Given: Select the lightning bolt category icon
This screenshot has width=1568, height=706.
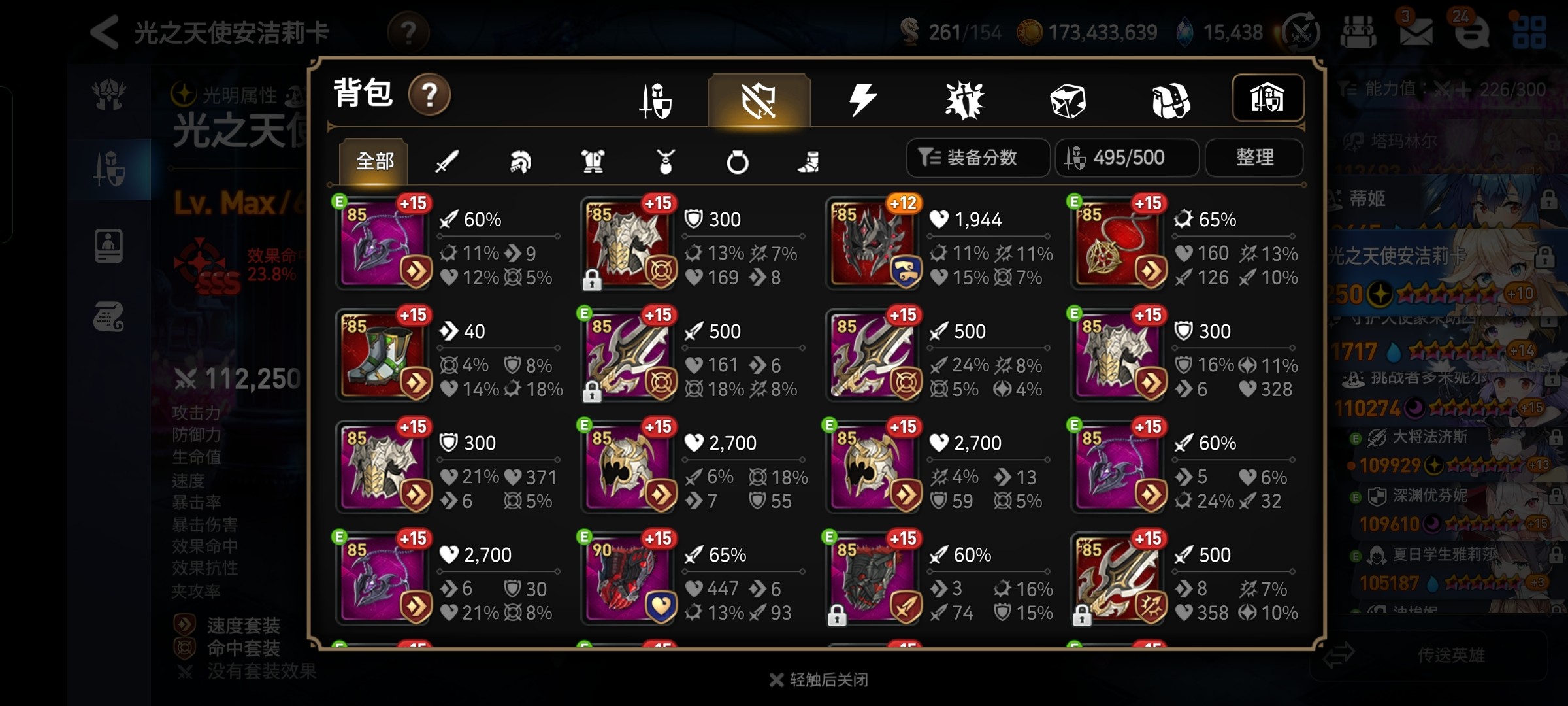Looking at the screenshot, I should [862, 100].
